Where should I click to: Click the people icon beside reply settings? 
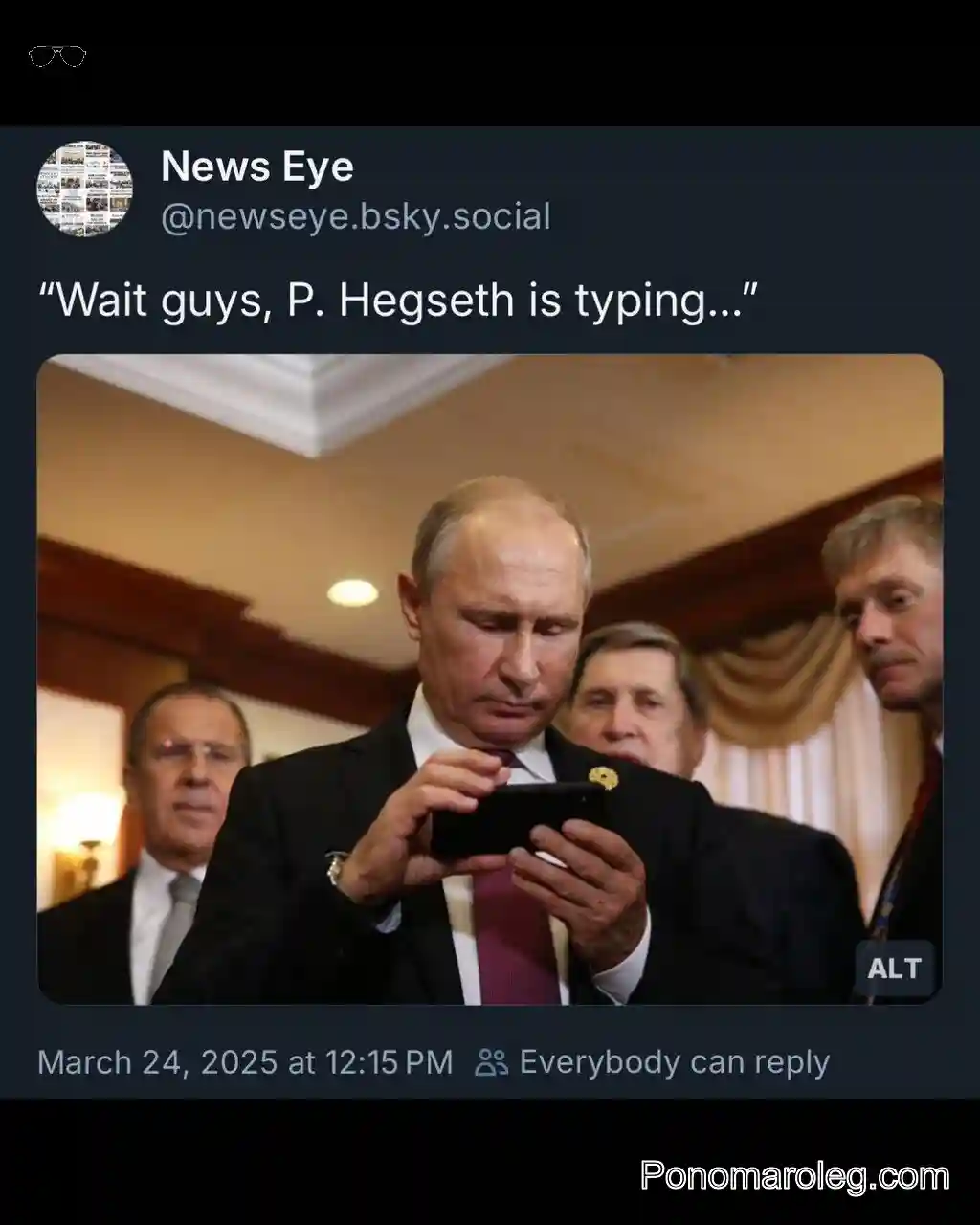click(x=492, y=1062)
